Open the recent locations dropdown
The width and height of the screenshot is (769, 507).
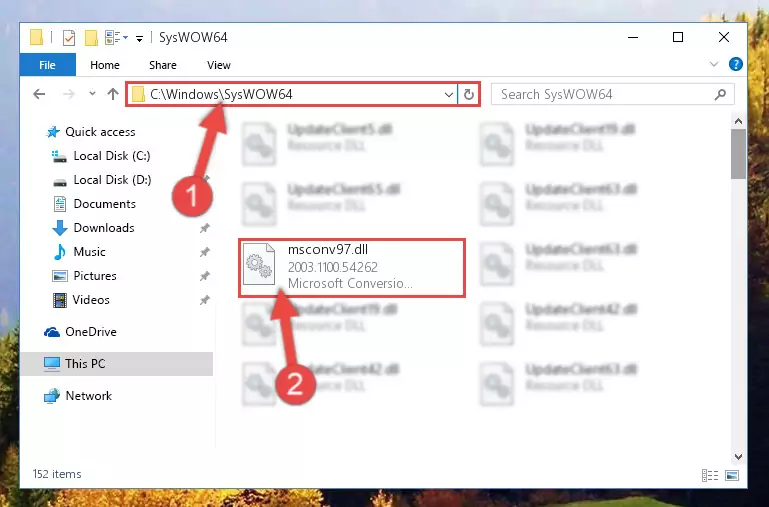pyautogui.click(x=92, y=94)
